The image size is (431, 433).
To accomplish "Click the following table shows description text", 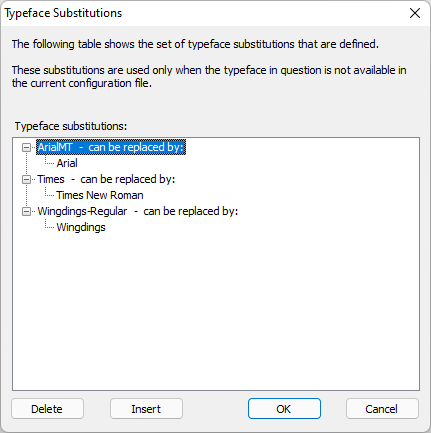I will coord(195,44).
